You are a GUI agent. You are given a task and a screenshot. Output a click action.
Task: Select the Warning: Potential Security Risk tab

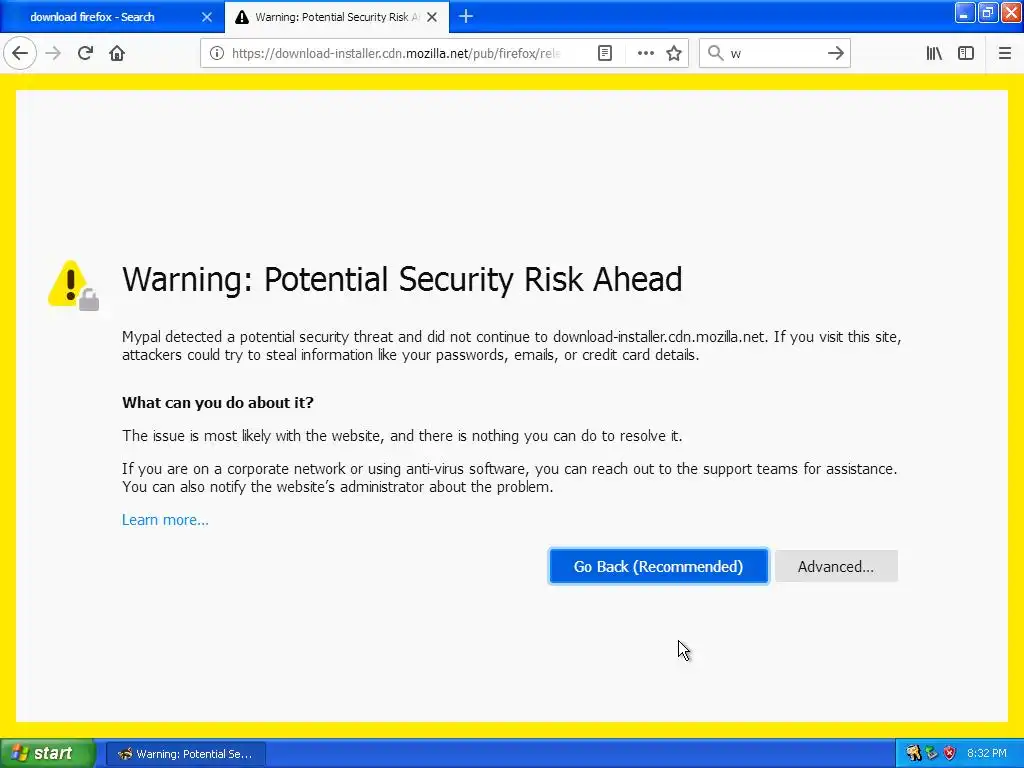(337, 17)
